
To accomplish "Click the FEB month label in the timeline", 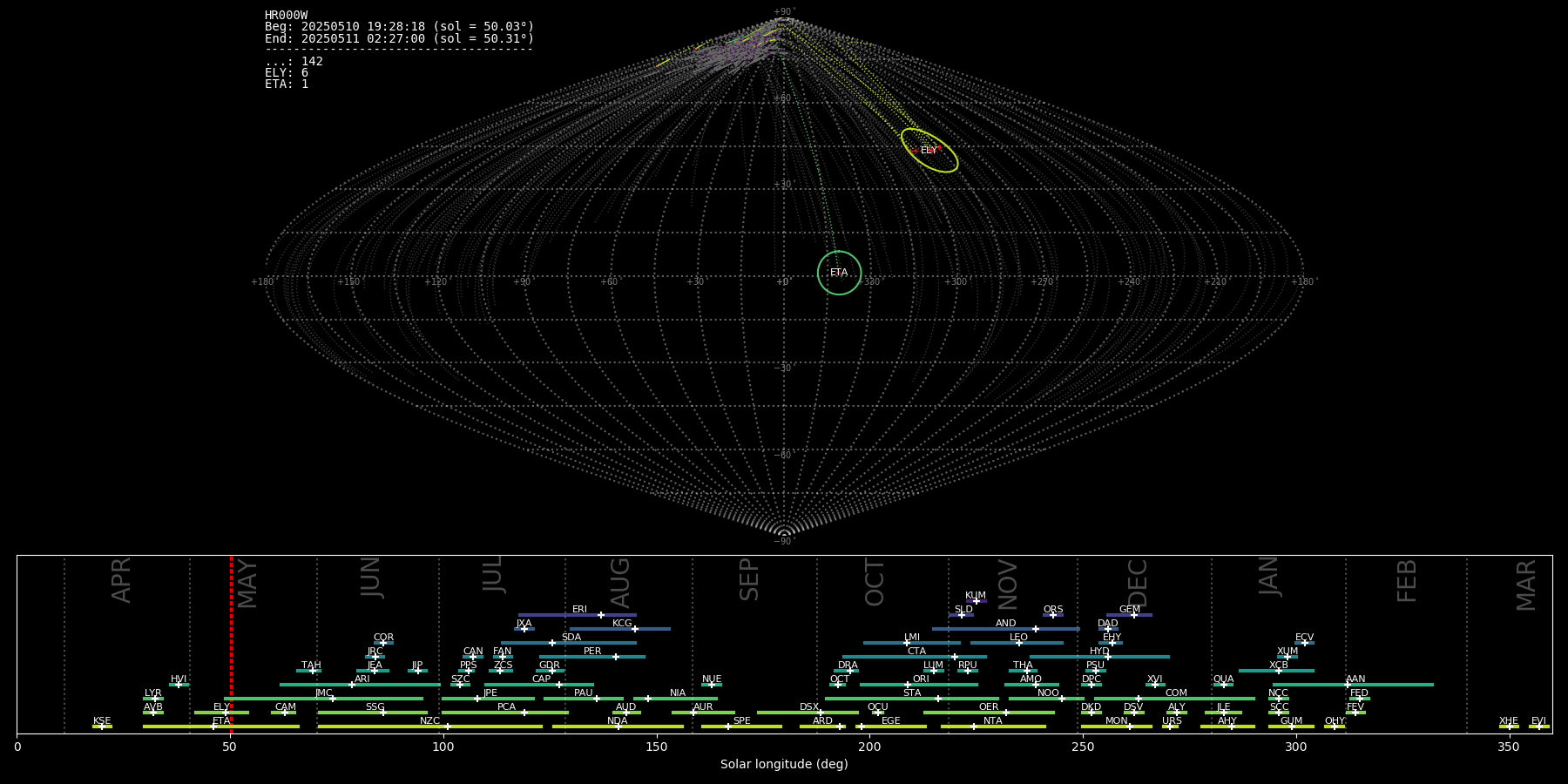I will tap(1407, 581).
